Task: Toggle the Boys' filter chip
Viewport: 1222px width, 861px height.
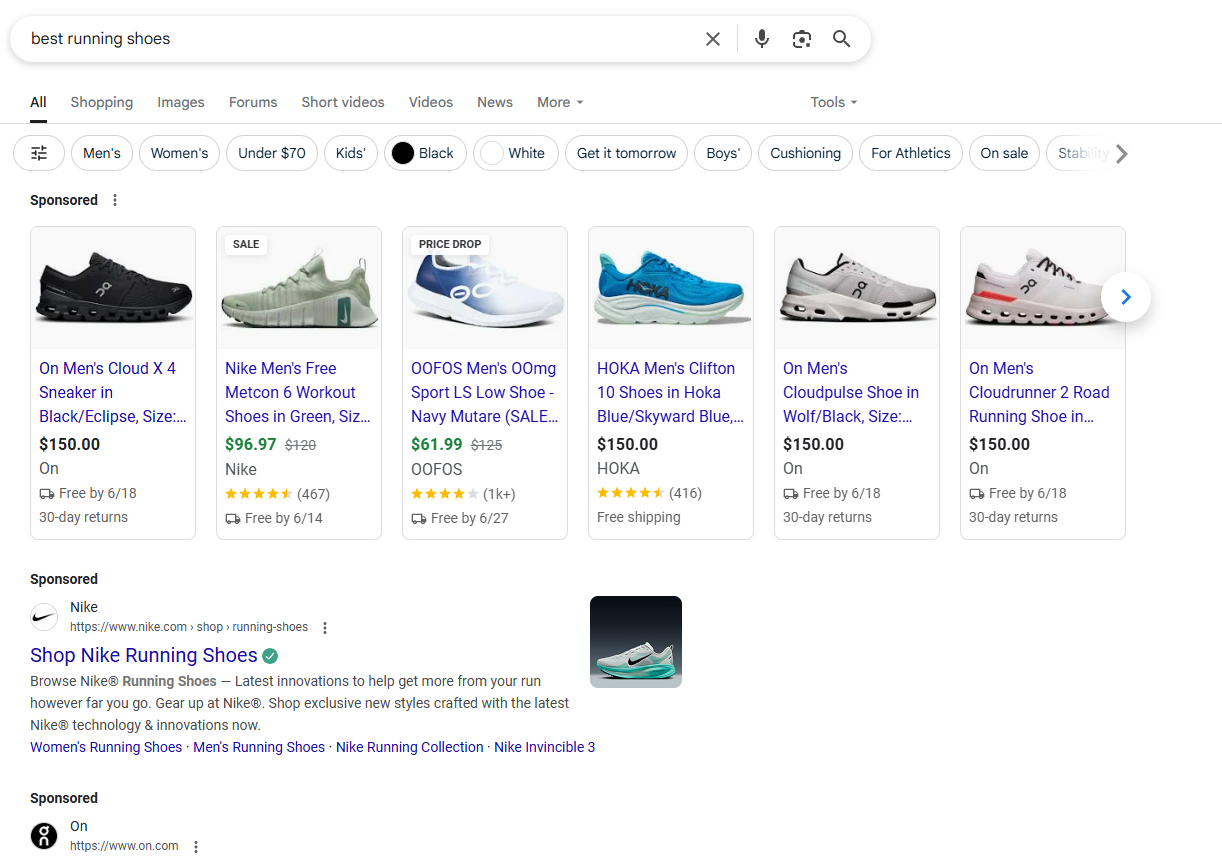Action: (x=723, y=153)
